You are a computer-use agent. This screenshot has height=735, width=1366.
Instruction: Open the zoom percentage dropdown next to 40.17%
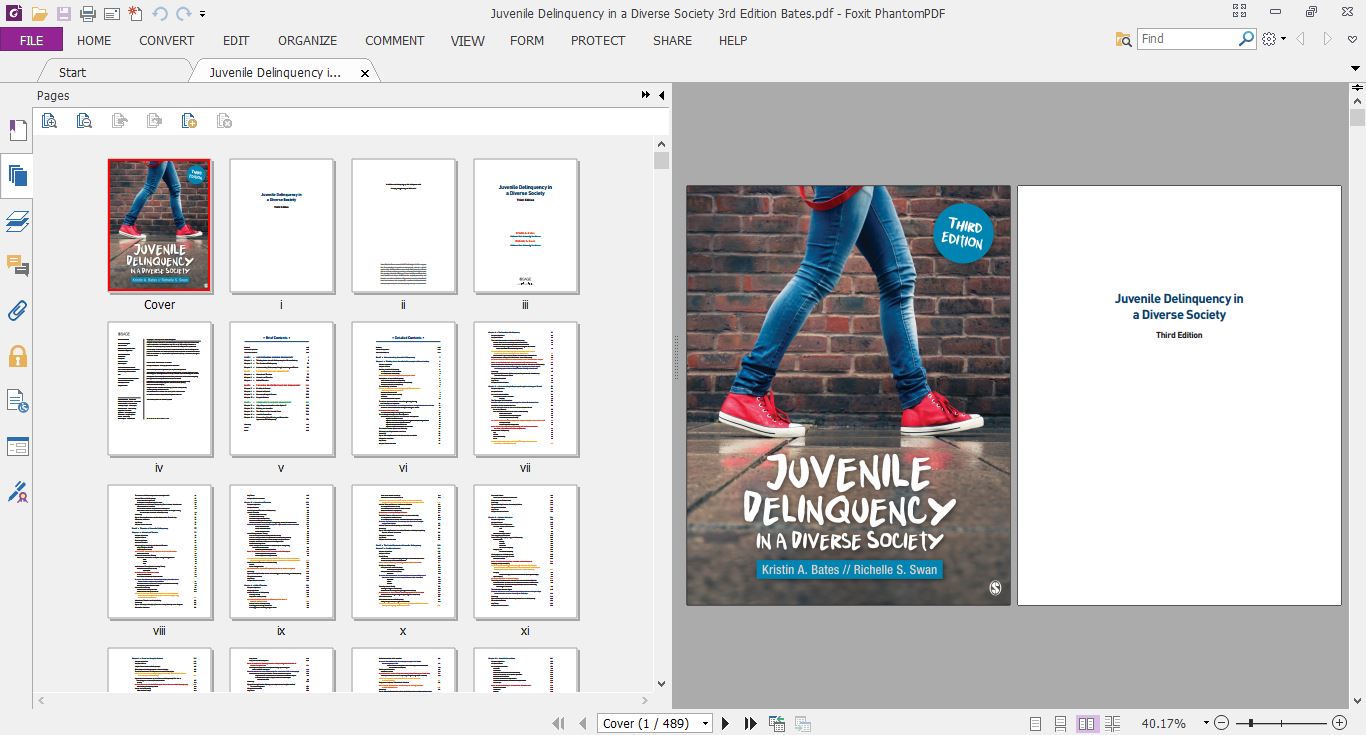click(1206, 723)
